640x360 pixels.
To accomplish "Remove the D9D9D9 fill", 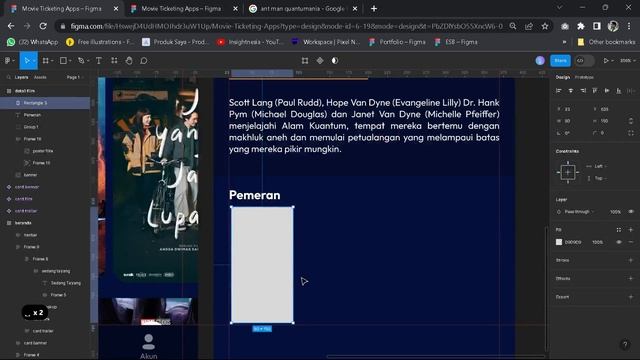I will click(x=631, y=242).
